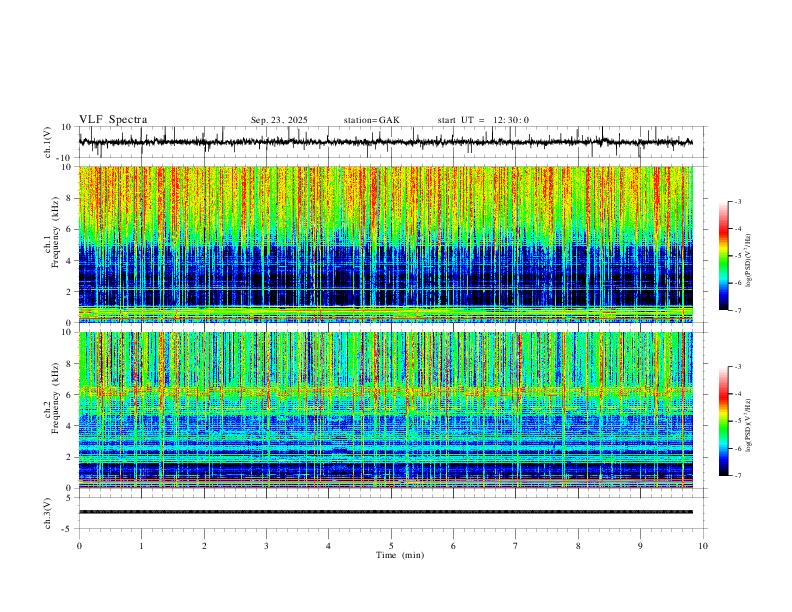792x612 pixels.
Task: Click the "6" kHz tick on ch.2 frequency axis
Action: coord(69,395)
